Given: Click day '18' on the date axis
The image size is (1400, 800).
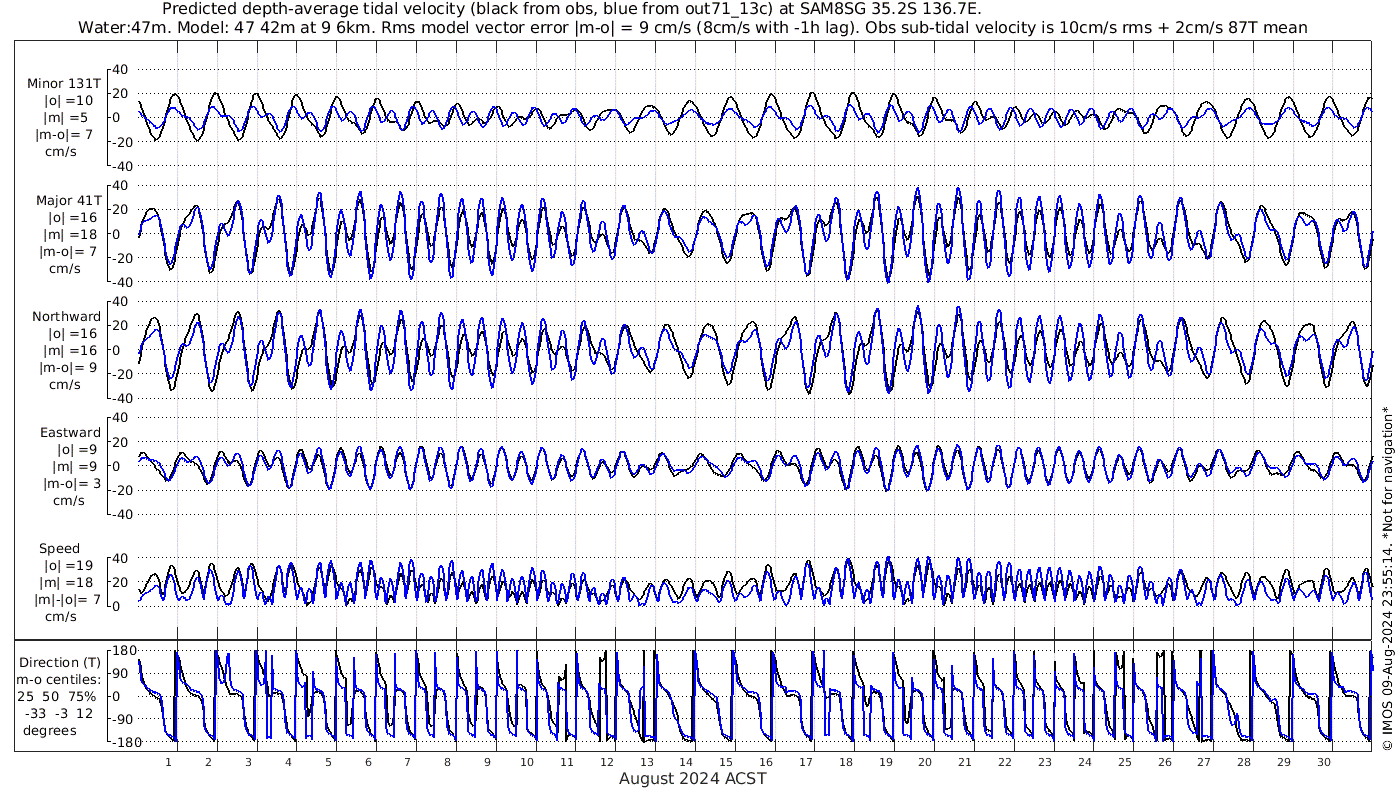Looking at the screenshot, I should click(846, 762).
